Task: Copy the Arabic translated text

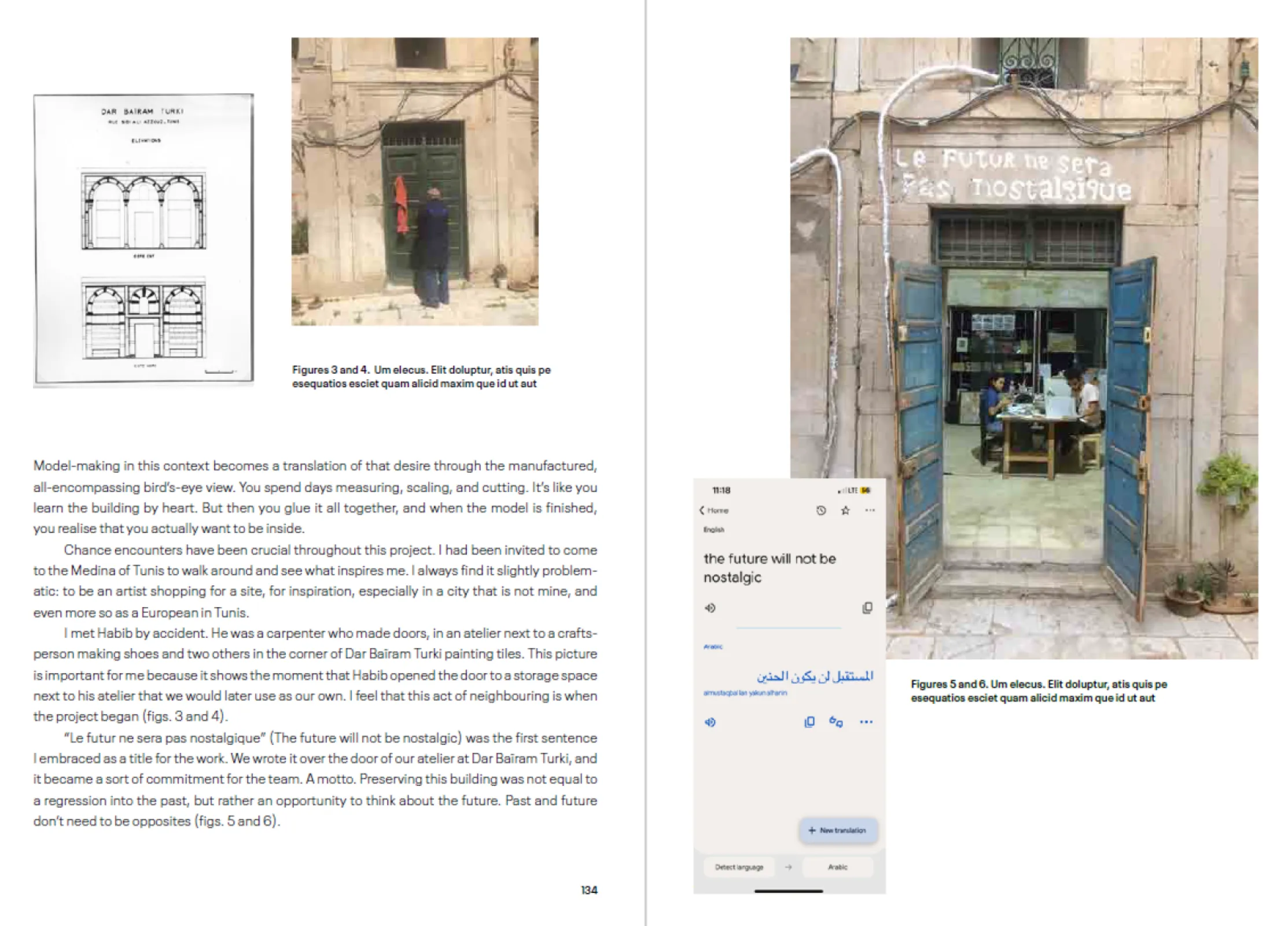Action: (809, 722)
